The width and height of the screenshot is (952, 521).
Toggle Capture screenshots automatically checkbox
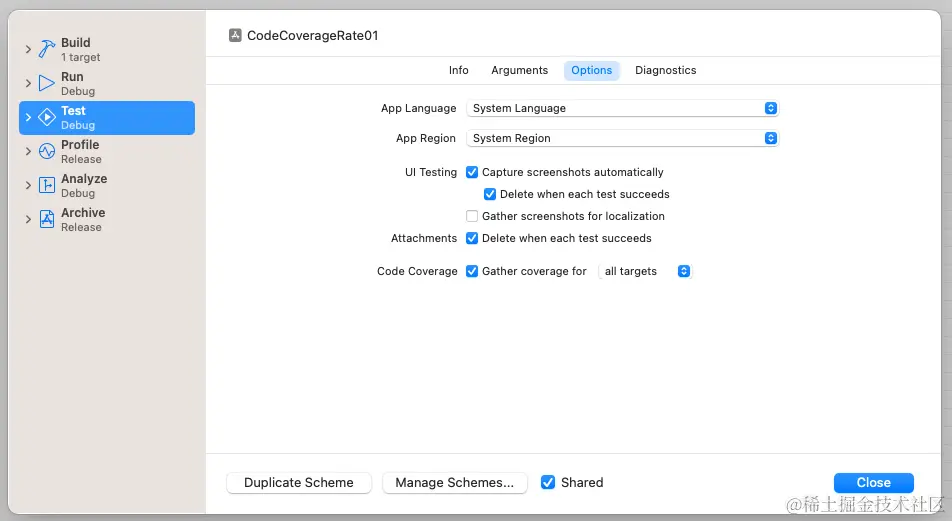pos(472,172)
